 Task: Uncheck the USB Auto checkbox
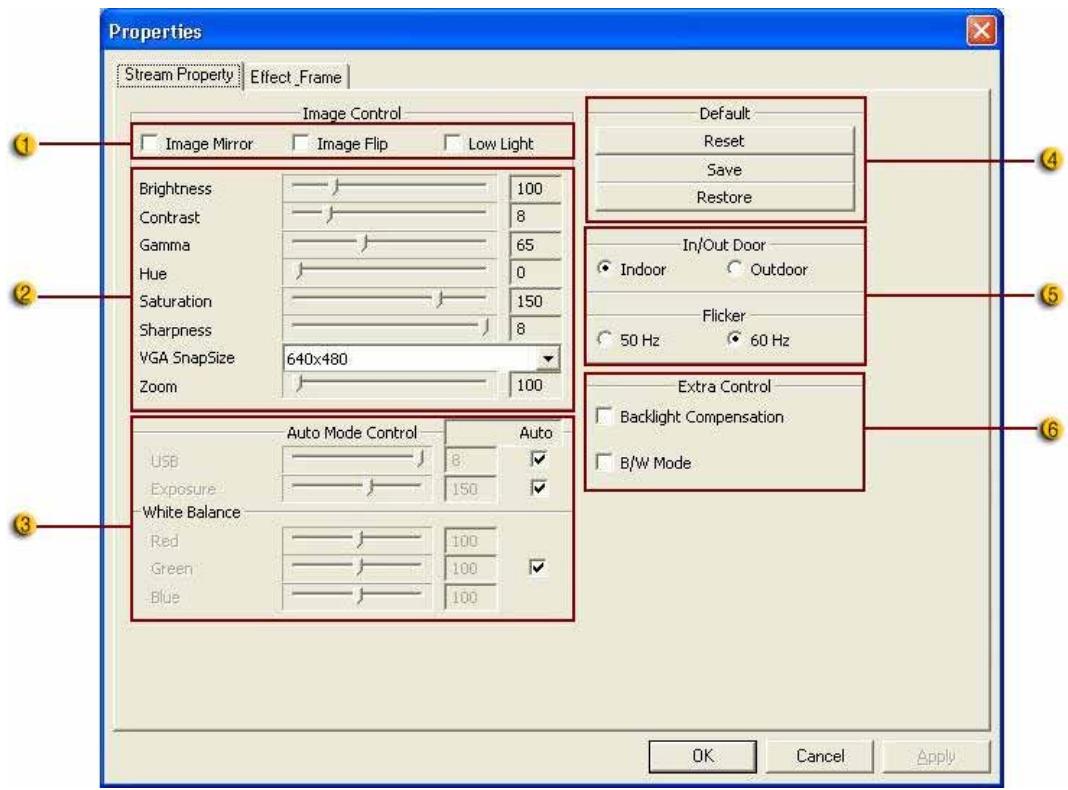(x=538, y=459)
